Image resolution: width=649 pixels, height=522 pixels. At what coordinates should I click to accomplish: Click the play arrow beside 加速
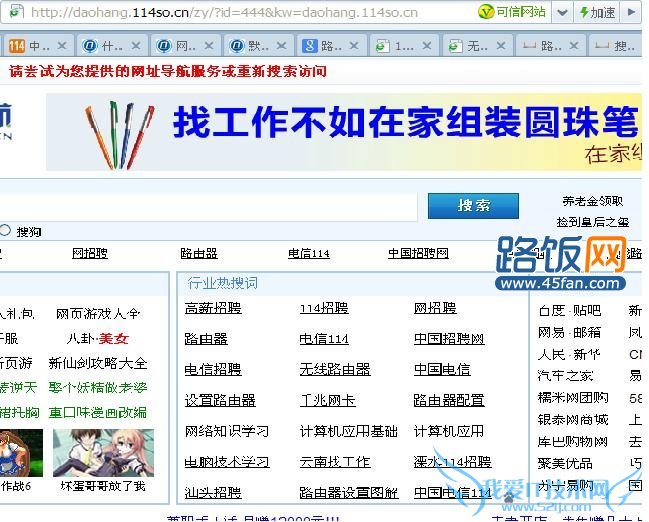pyautogui.click(x=631, y=12)
